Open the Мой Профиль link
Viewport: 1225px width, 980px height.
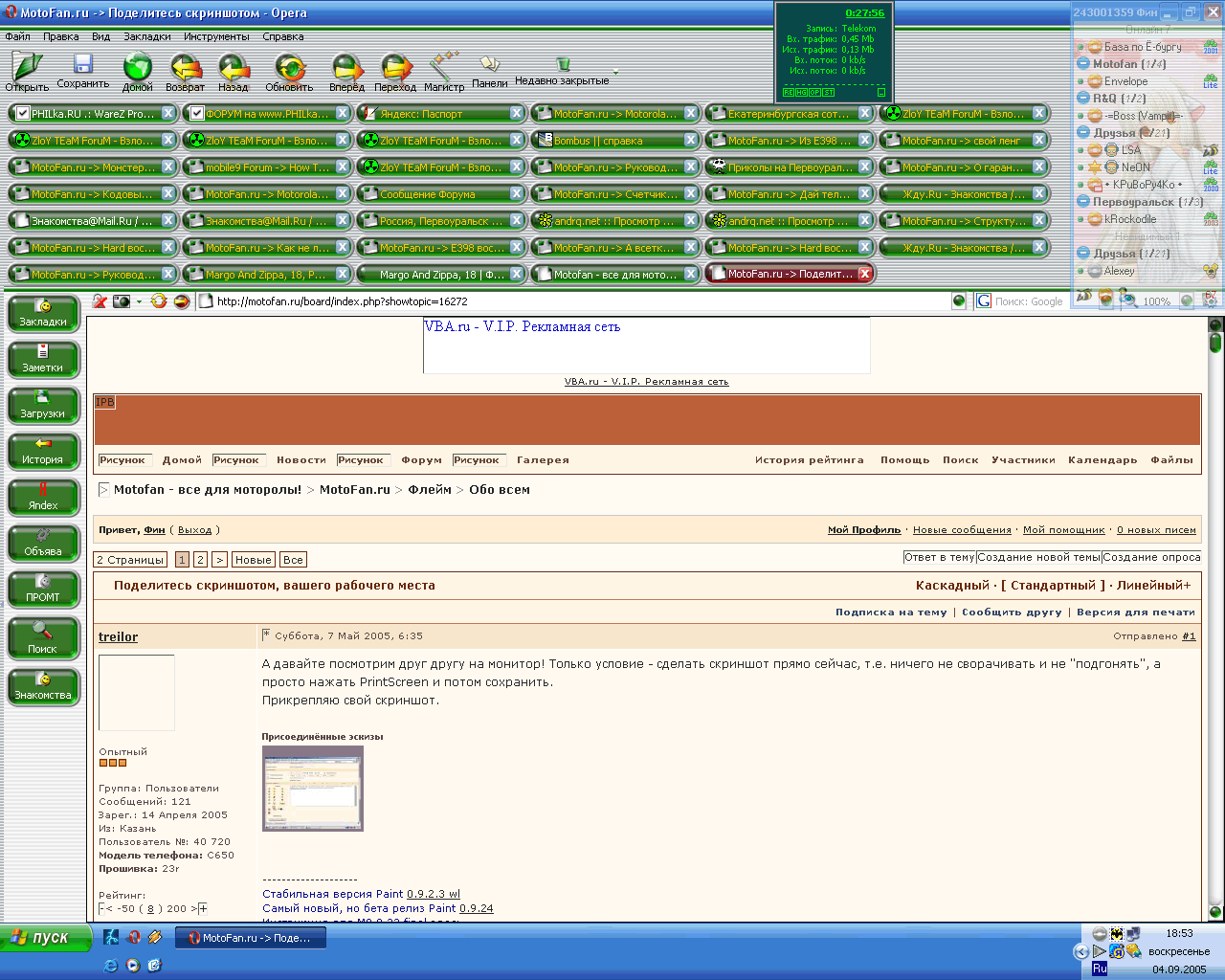[864, 530]
